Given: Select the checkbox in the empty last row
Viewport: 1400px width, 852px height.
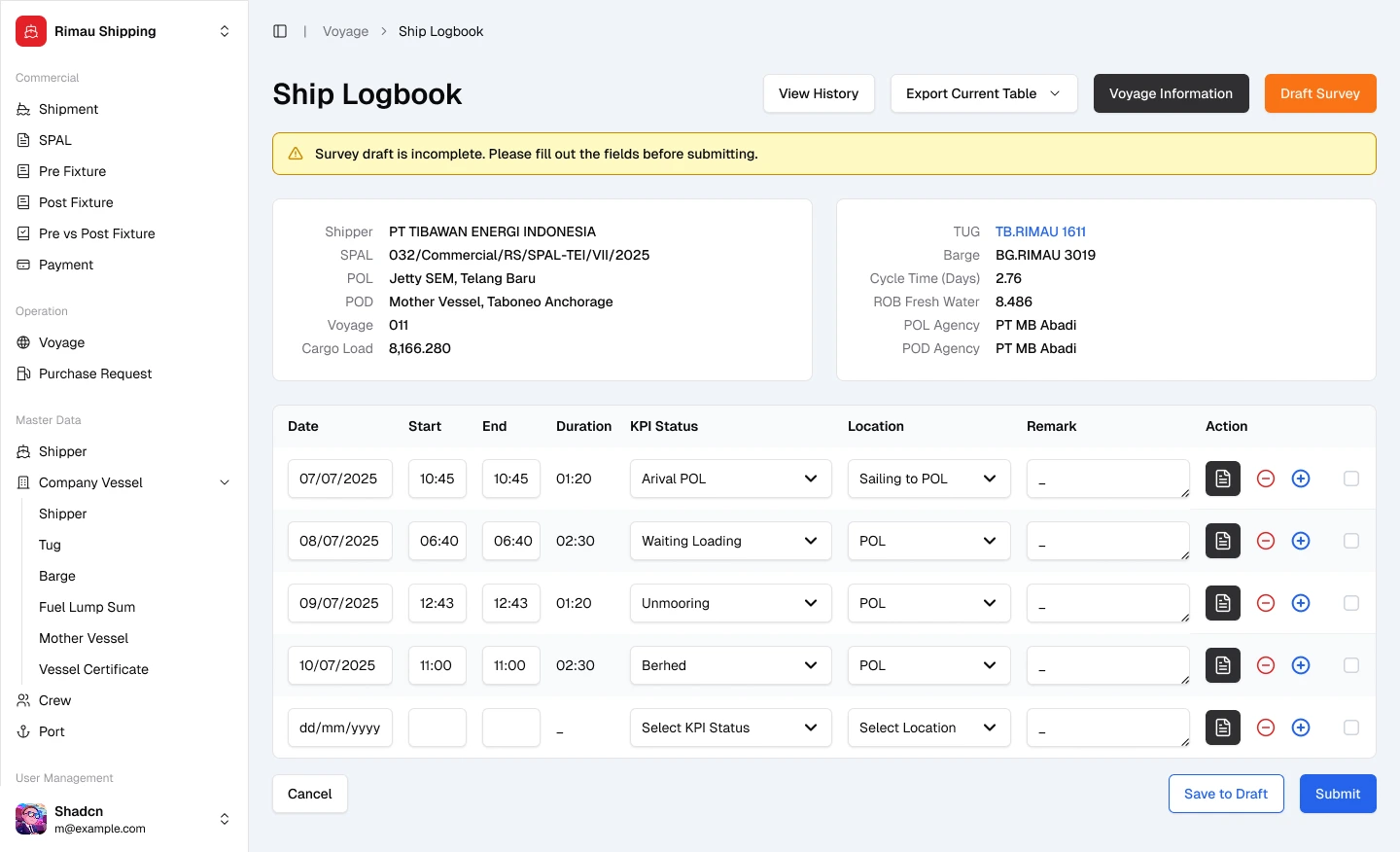Looking at the screenshot, I should (x=1351, y=728).
